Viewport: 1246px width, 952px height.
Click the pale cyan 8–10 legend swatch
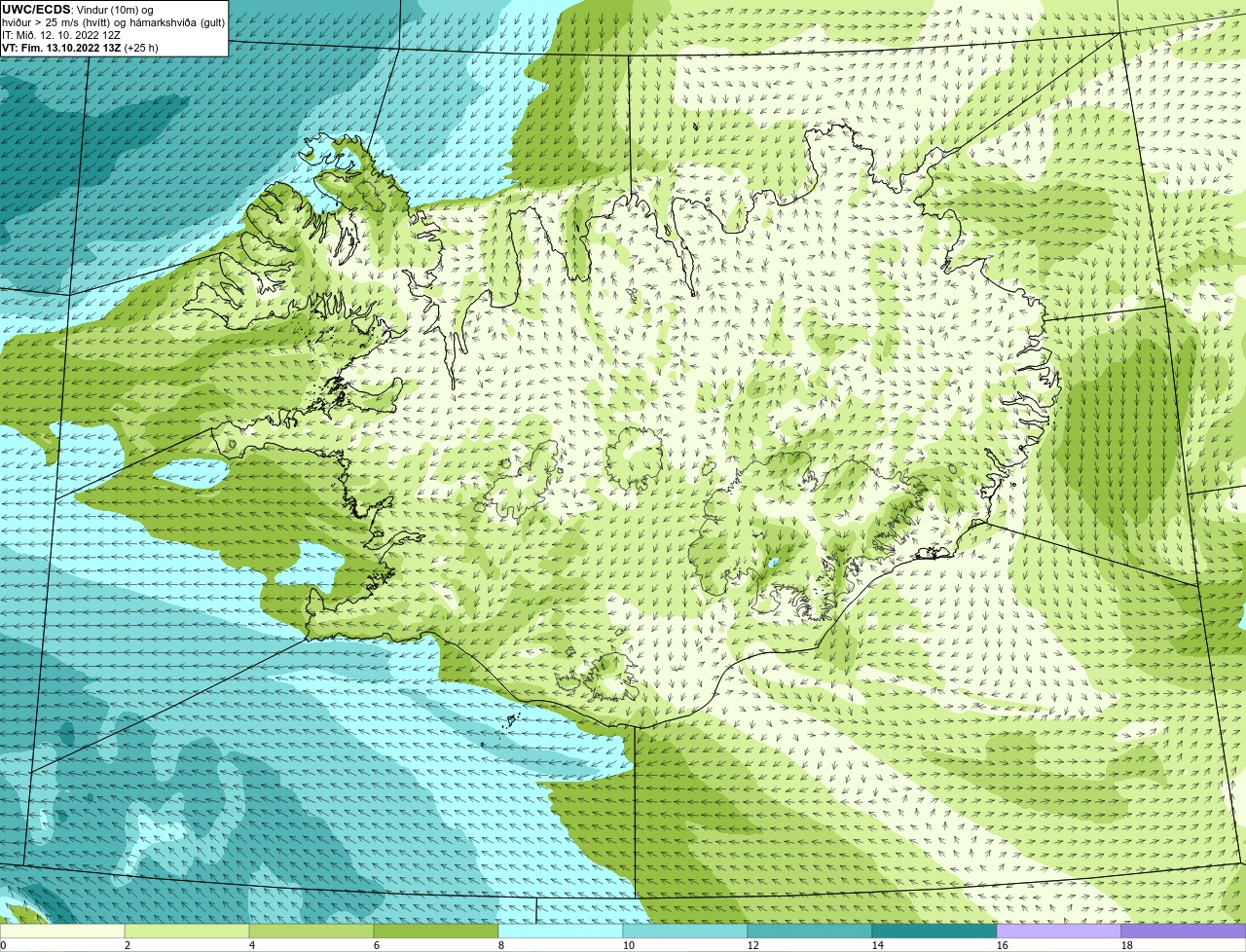(x=561, y=932)
